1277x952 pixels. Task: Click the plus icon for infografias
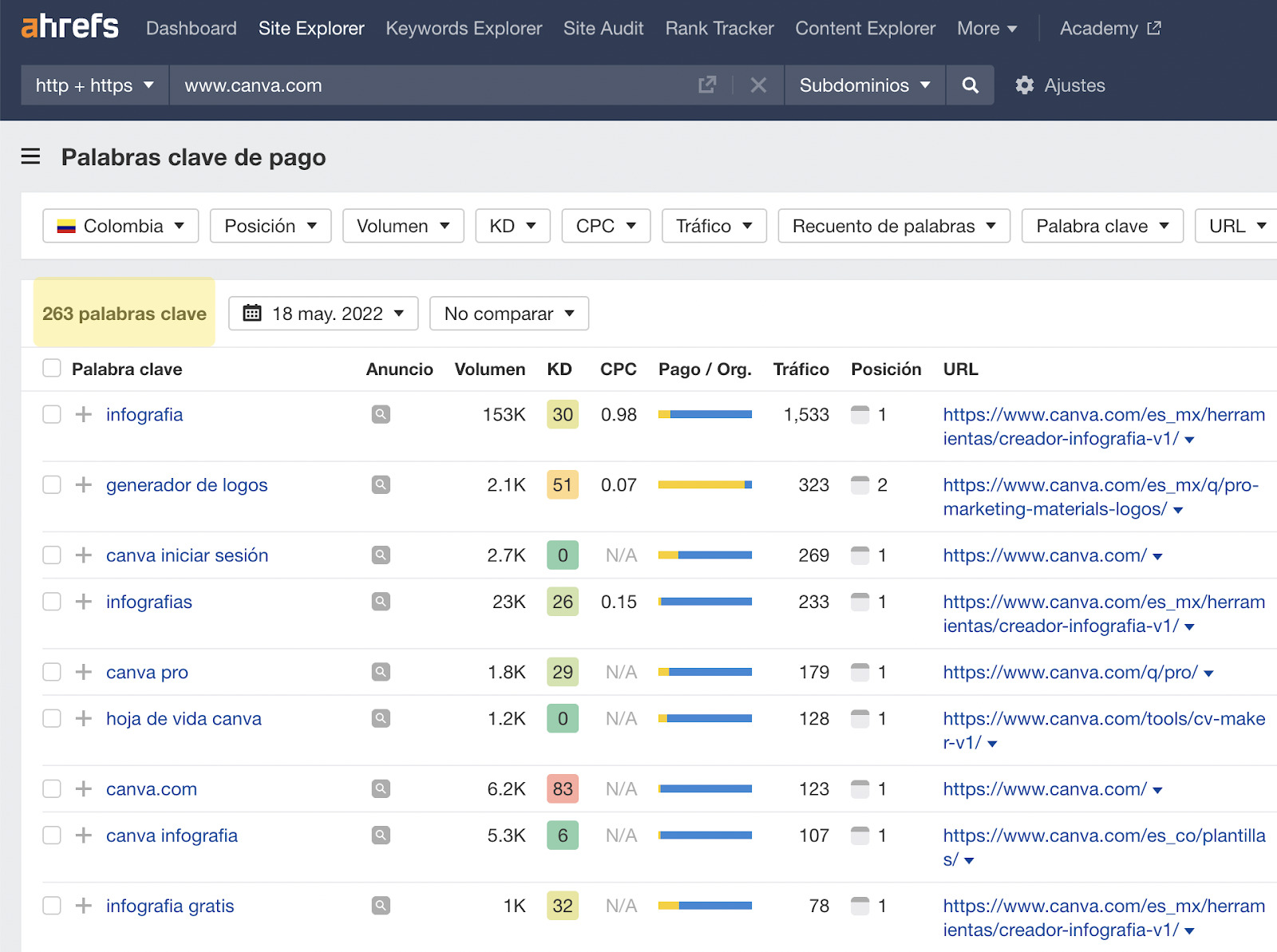(84, 602)
